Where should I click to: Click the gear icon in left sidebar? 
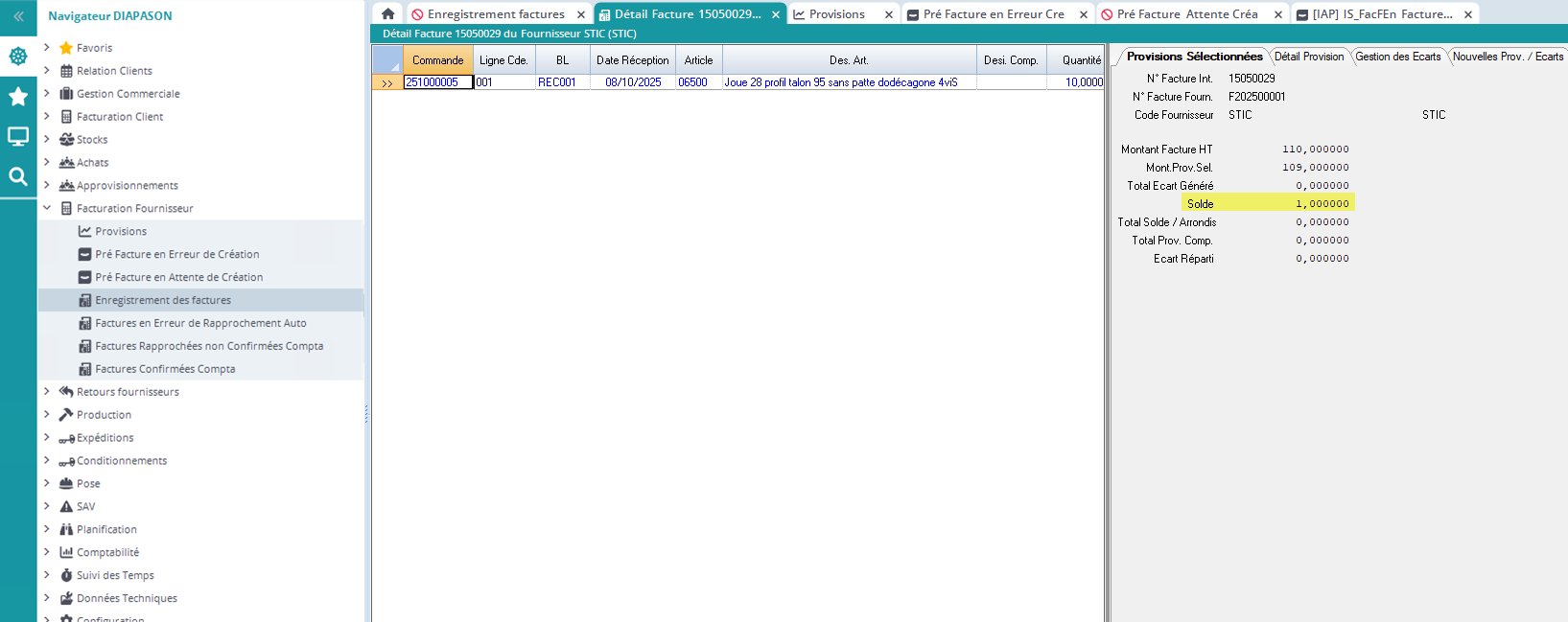pyautogui.click(x=18, y=57)
